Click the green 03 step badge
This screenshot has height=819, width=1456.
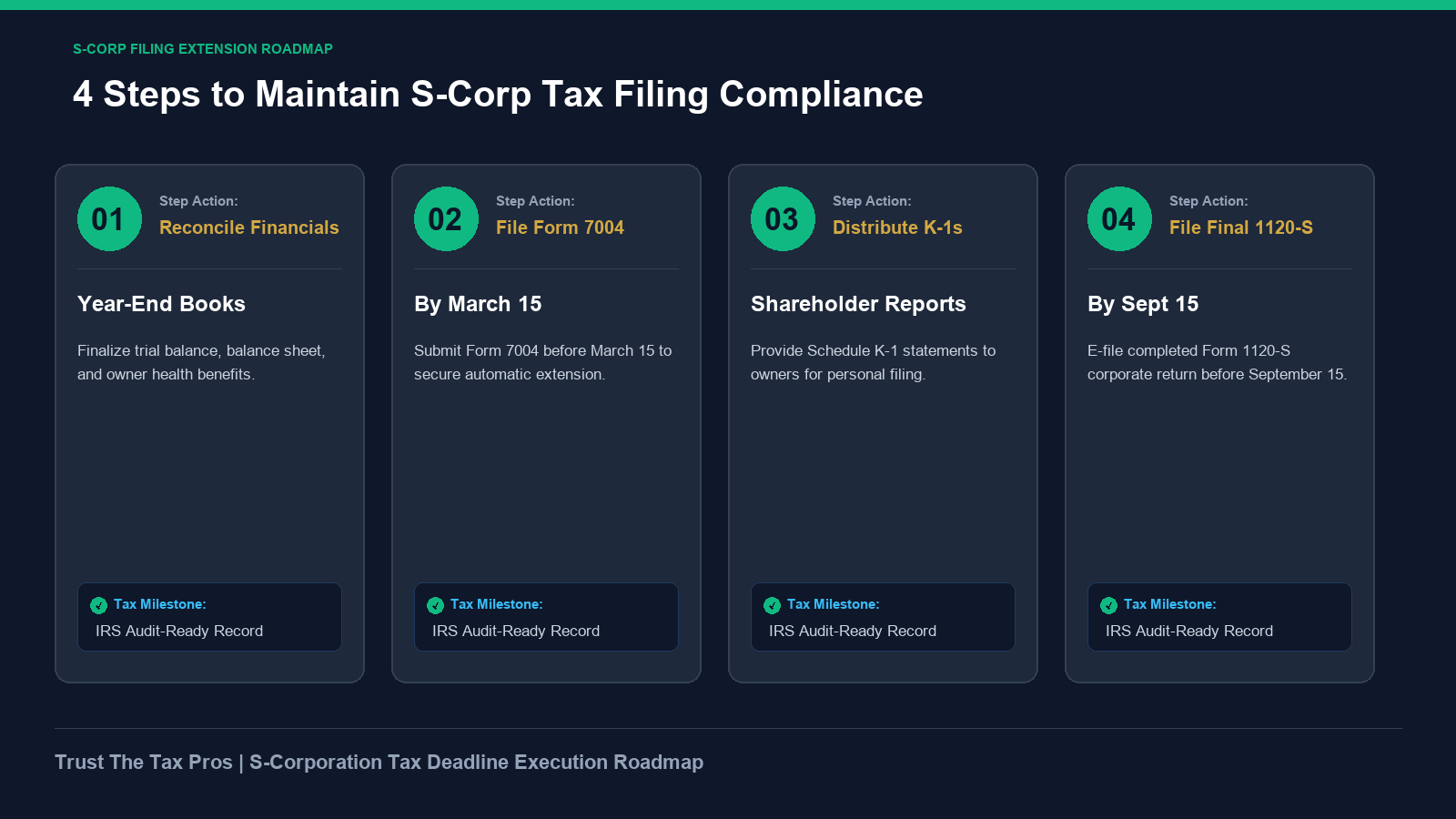pos(783,218)
